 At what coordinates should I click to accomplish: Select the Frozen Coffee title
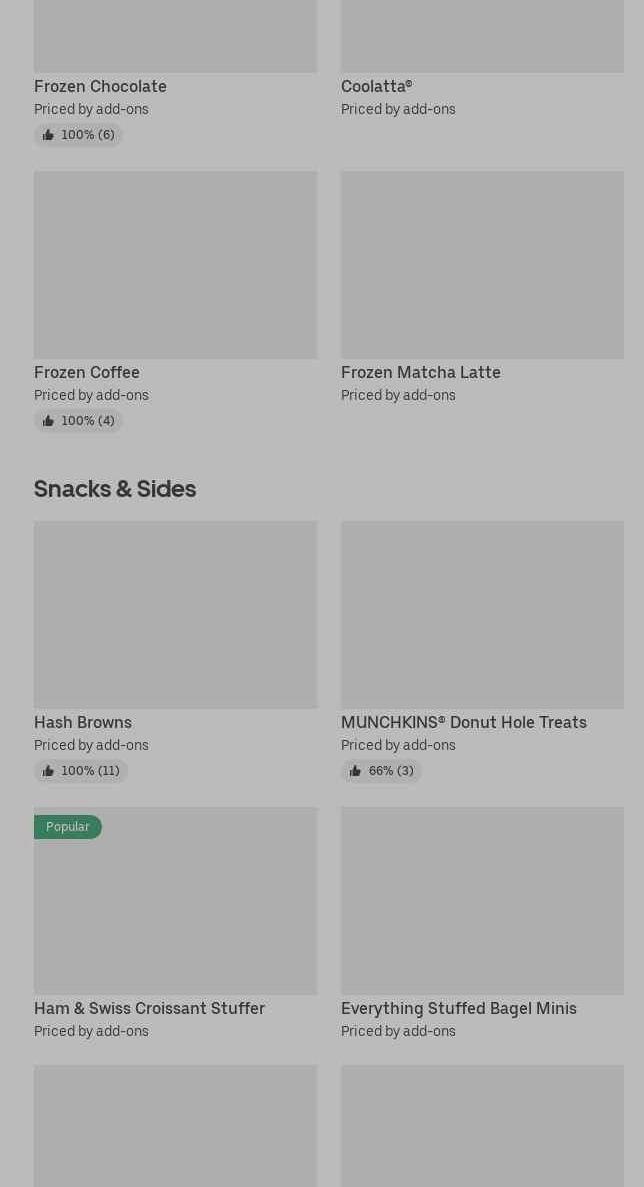(x=87, y=373)
